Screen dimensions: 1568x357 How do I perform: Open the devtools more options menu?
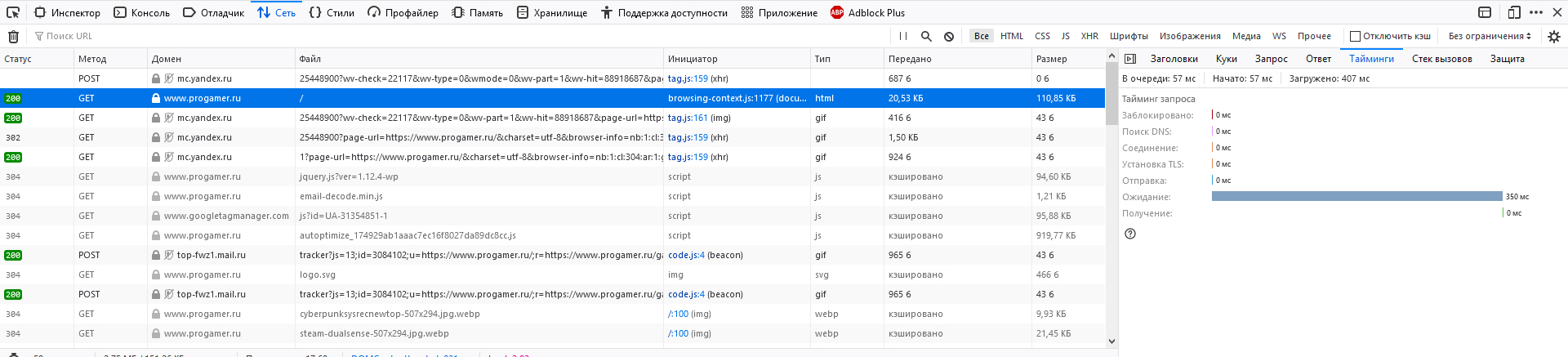(1535, 12)
